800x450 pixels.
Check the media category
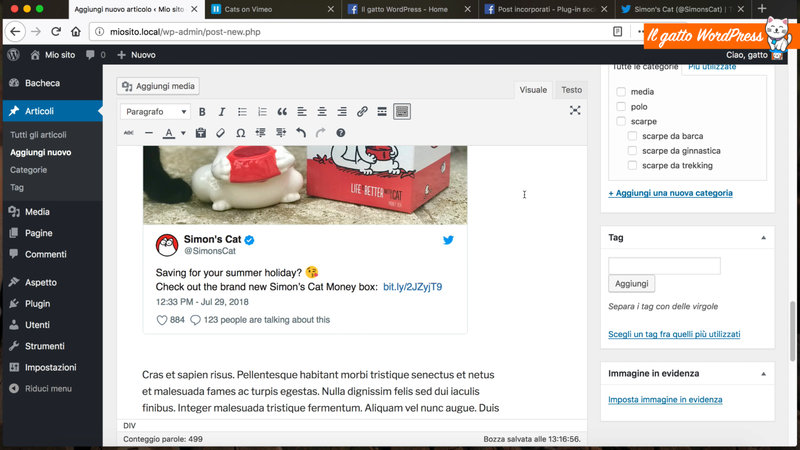click(621, 92)
